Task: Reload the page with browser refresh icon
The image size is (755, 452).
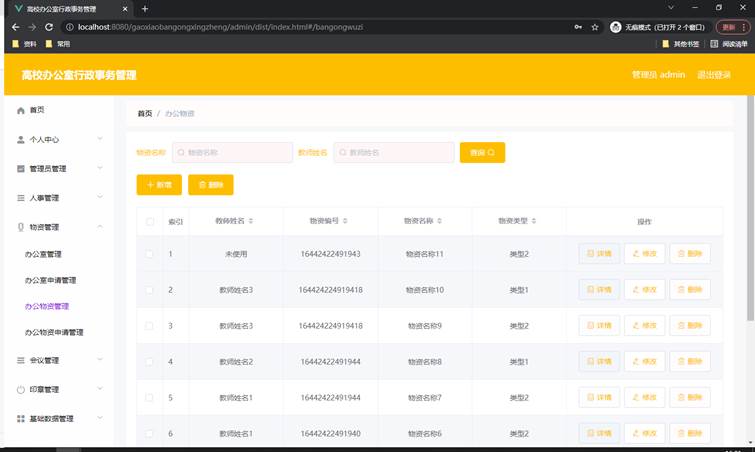Action: [x=49, y=27]
